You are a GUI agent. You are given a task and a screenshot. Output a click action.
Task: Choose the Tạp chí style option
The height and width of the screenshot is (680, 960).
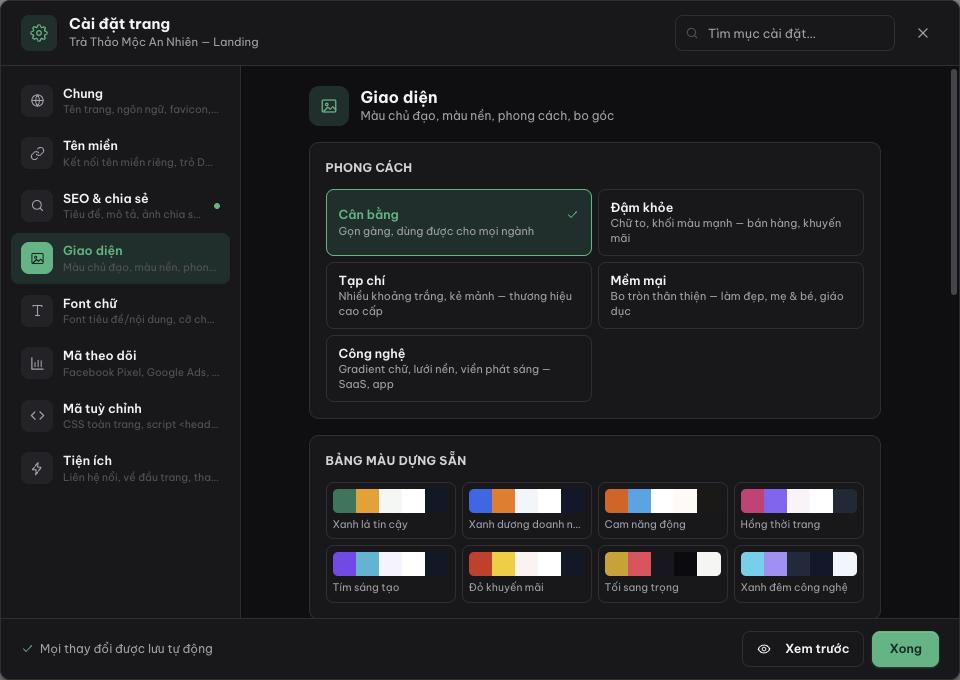[459, 295]
